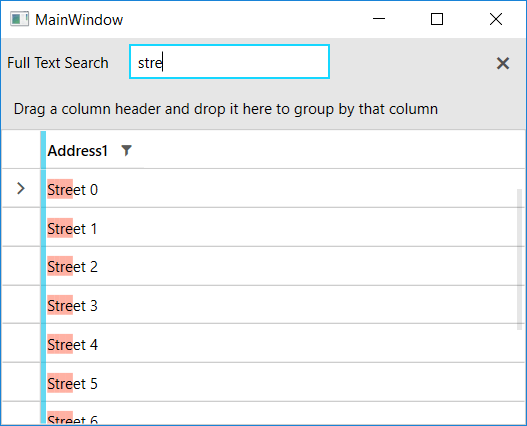The height and width of the screenshot is (426, 527).
Task: Close the MainWindow window
Action: 496,19
